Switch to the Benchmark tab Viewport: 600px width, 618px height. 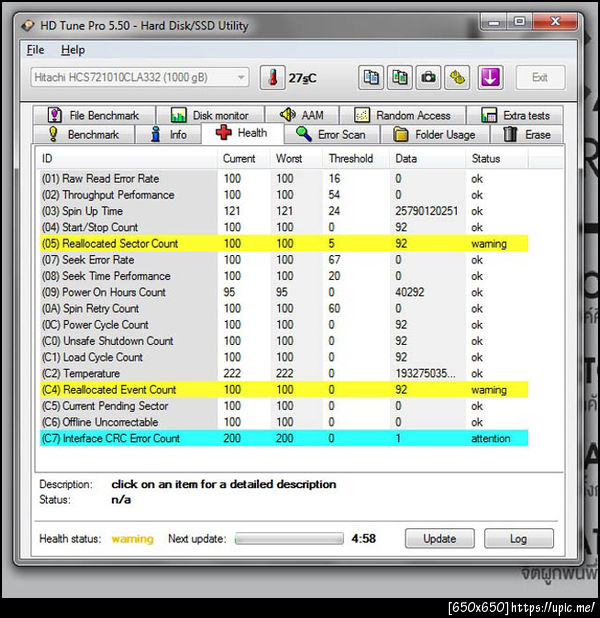coord(84,134)
